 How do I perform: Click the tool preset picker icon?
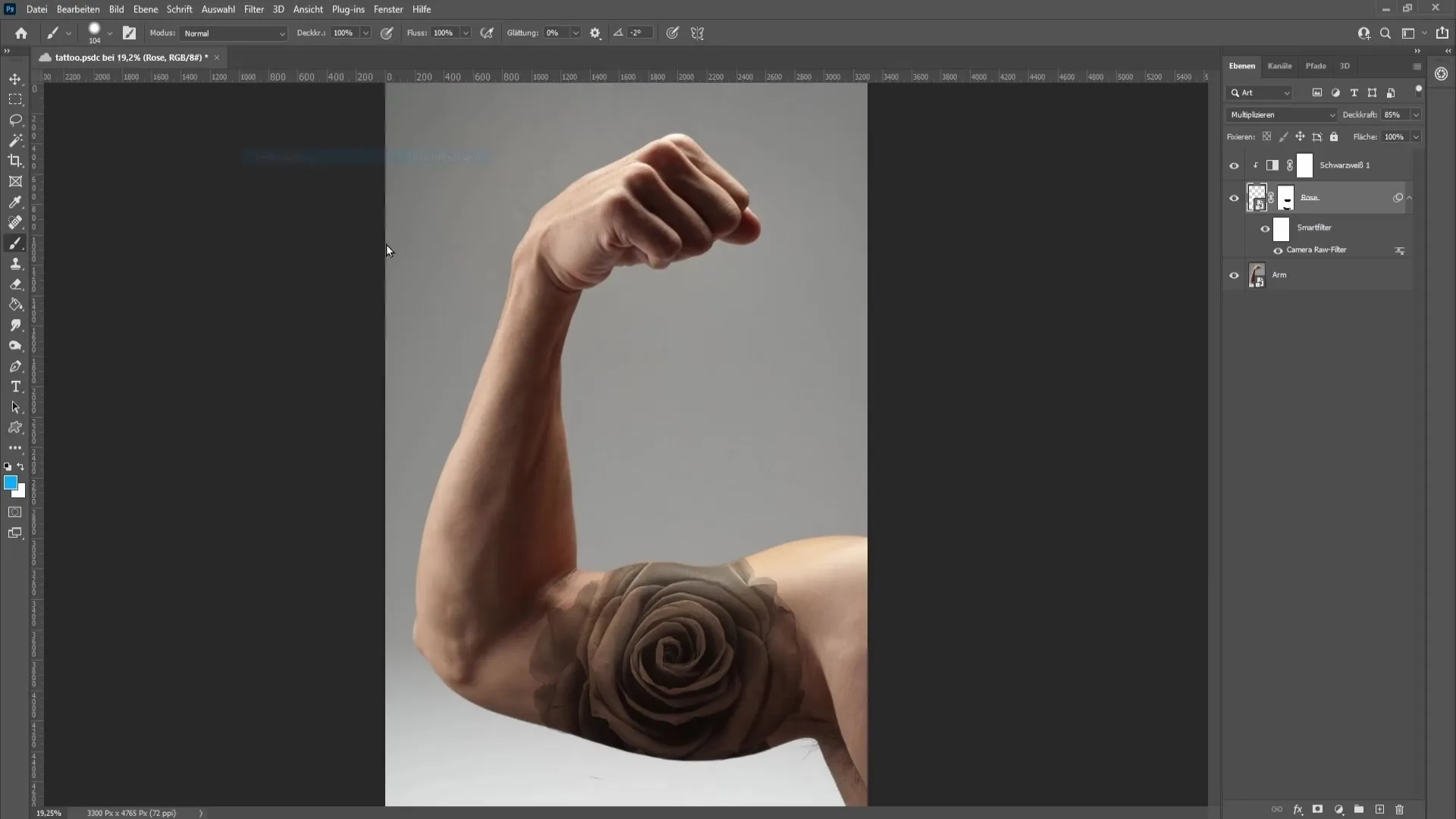55,33
